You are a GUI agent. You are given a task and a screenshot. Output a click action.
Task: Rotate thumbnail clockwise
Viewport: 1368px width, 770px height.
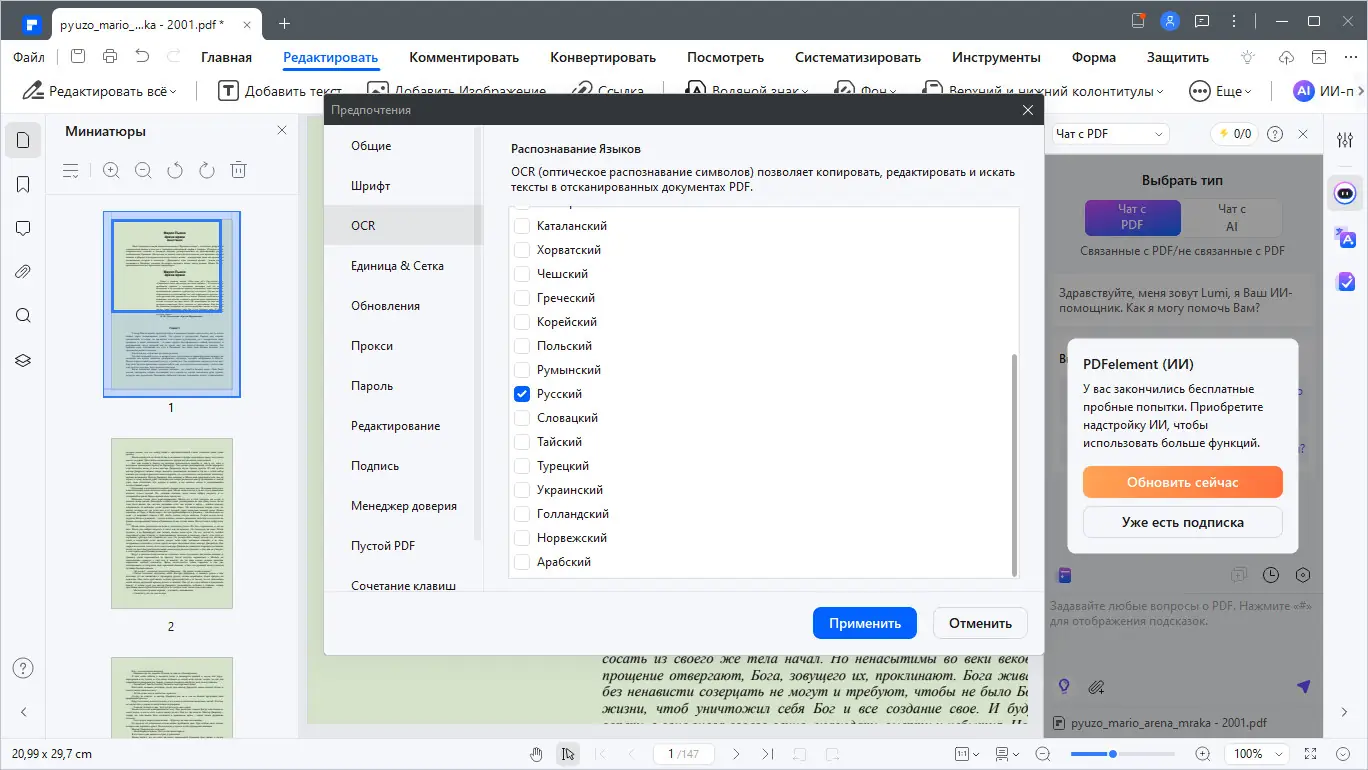207,171
